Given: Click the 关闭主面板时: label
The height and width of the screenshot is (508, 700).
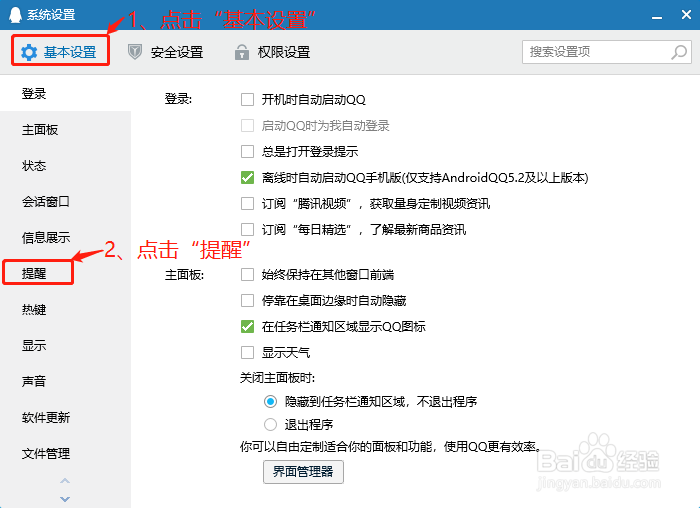Looking at the screenshot, I should (277, 378).
